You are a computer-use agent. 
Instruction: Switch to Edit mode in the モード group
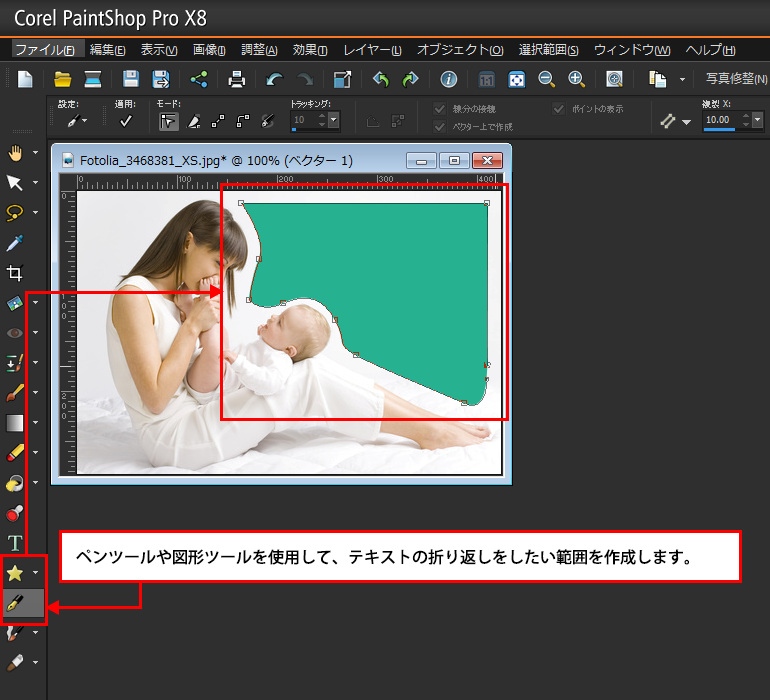pos(168,121)
